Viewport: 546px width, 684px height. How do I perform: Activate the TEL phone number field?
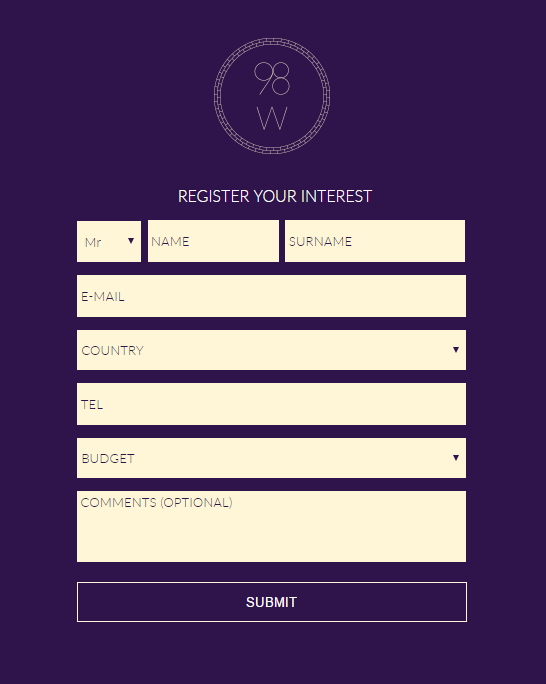point(271,404)
